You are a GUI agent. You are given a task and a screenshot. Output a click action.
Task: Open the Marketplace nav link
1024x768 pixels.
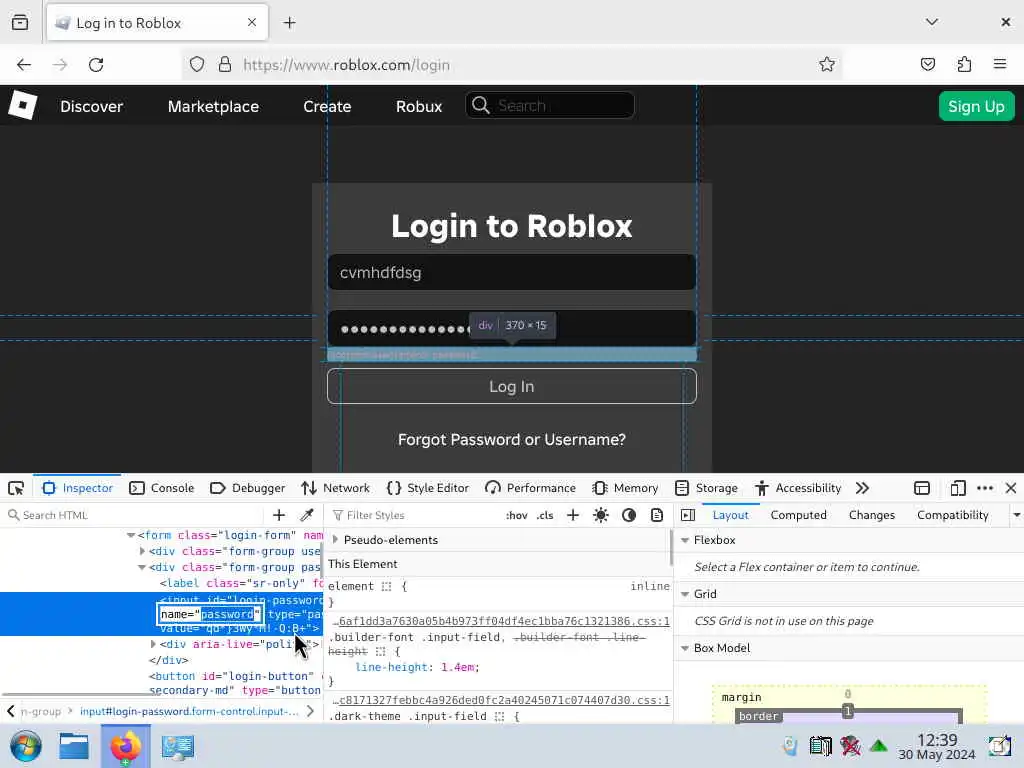[x=213, y=106]
